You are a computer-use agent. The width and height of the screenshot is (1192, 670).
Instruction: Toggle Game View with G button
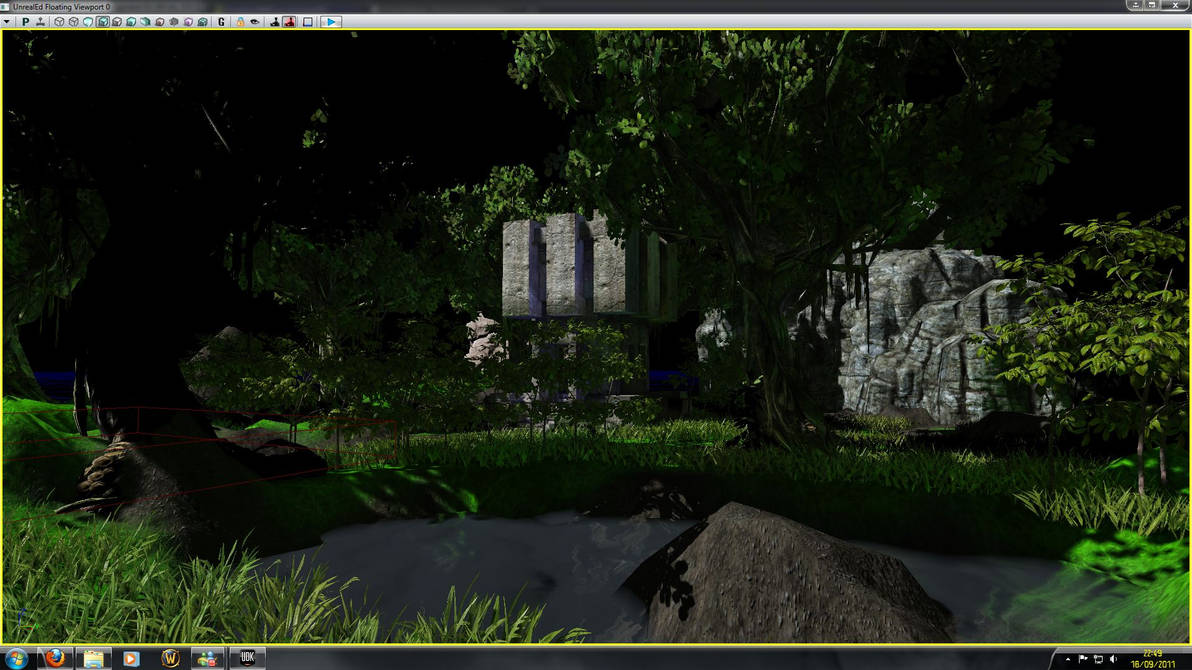[221, 22]
